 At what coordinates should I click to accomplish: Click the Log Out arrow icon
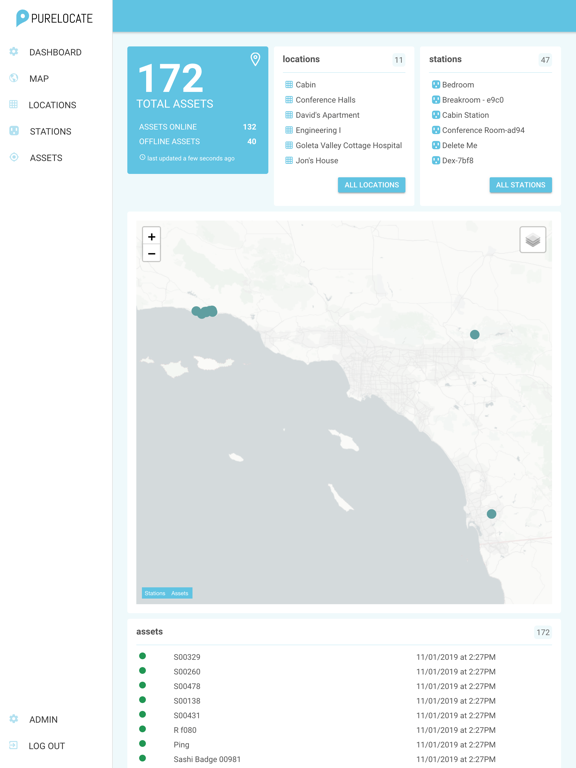(x=13, y=745)
